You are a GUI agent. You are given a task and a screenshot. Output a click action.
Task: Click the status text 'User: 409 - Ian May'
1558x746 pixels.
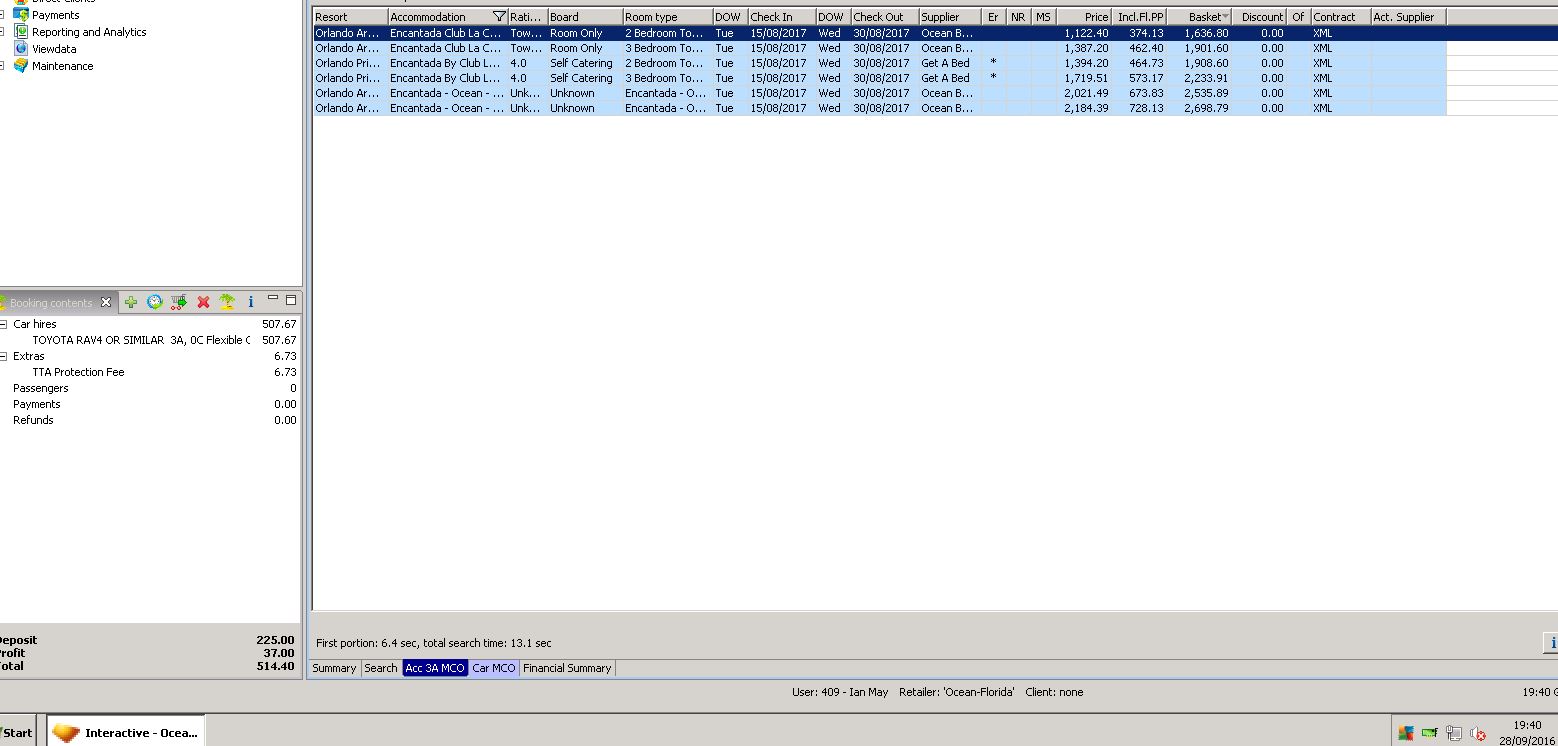840,692
